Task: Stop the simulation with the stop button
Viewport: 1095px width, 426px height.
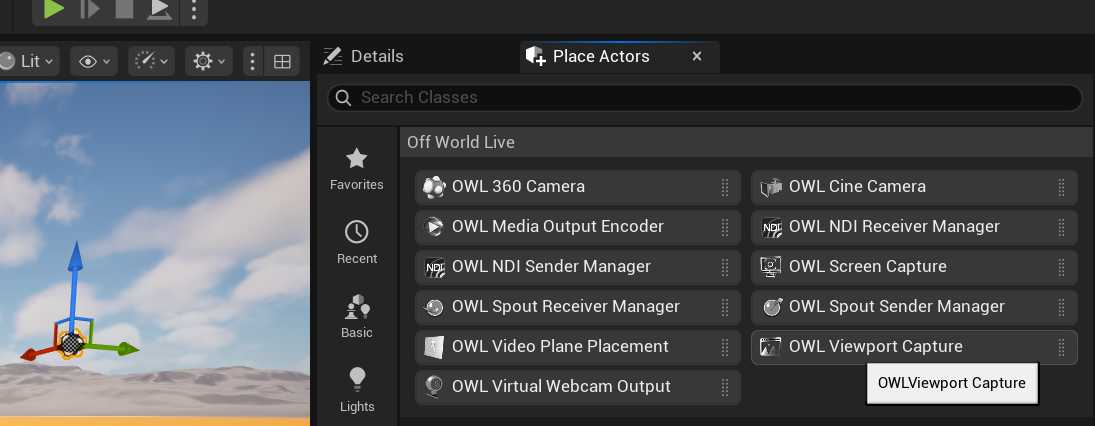Action: [x=124, y=9]
